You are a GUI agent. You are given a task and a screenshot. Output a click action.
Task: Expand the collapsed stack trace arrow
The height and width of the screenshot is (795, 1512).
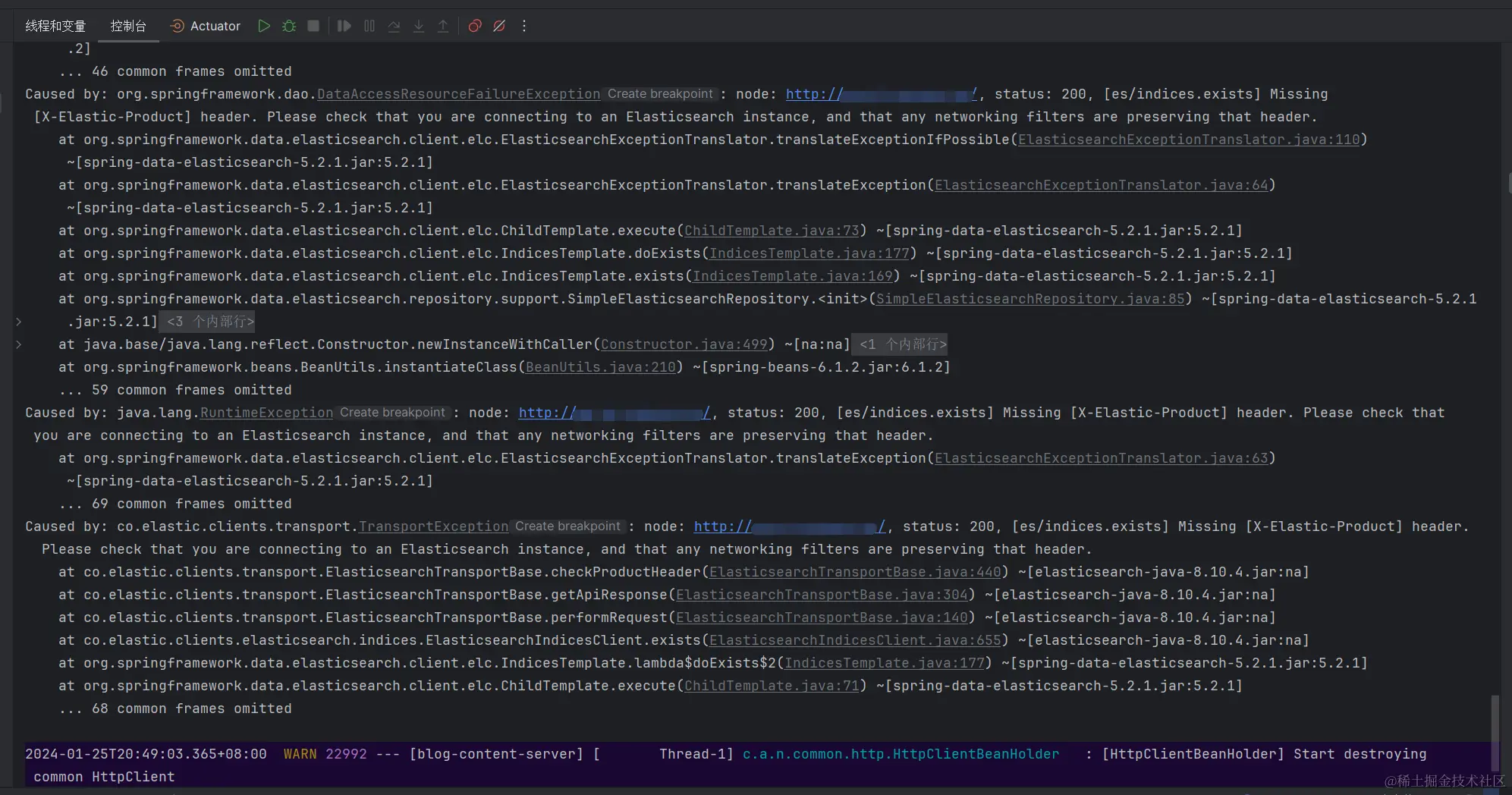(x=17, y=321)
